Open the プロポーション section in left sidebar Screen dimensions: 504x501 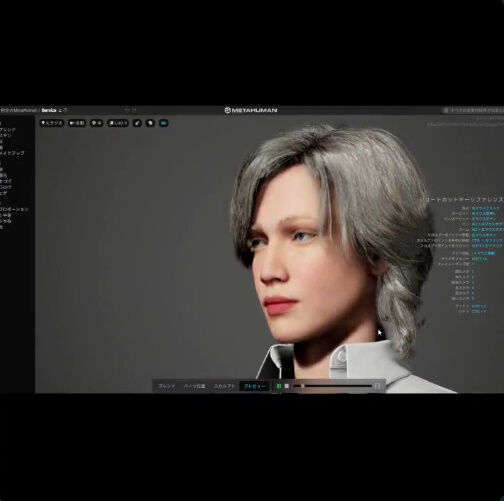pyautogui.click(x=13, y=209)
